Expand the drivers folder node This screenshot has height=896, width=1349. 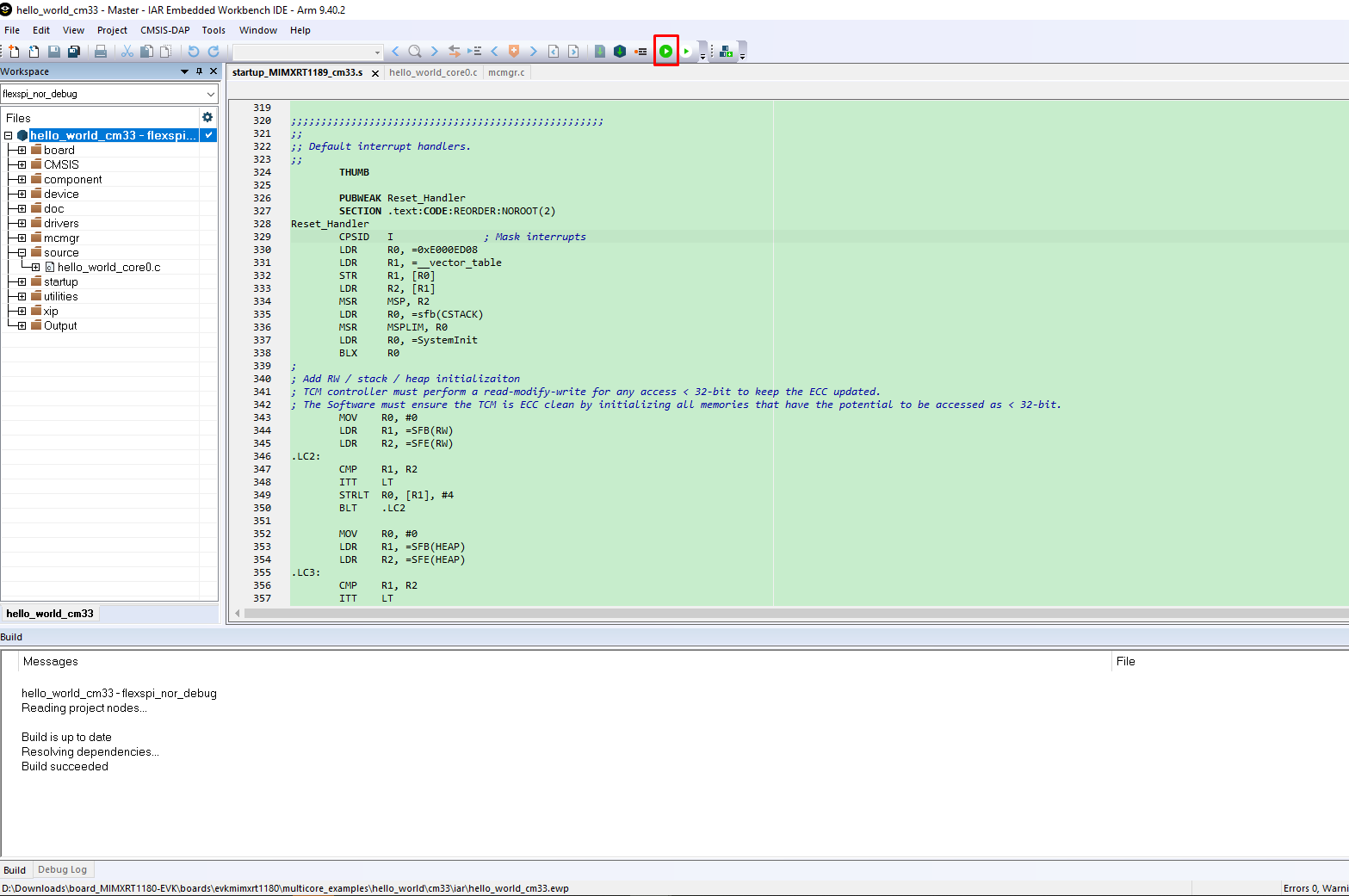(x=22, y=224)
